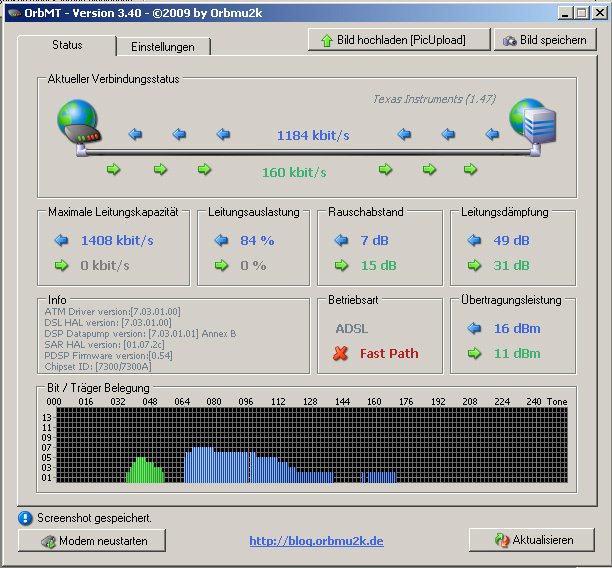The image size is (612, 568).
Task: Click the camera icon in Bild speichern
Action: click(x=509, y=41)
